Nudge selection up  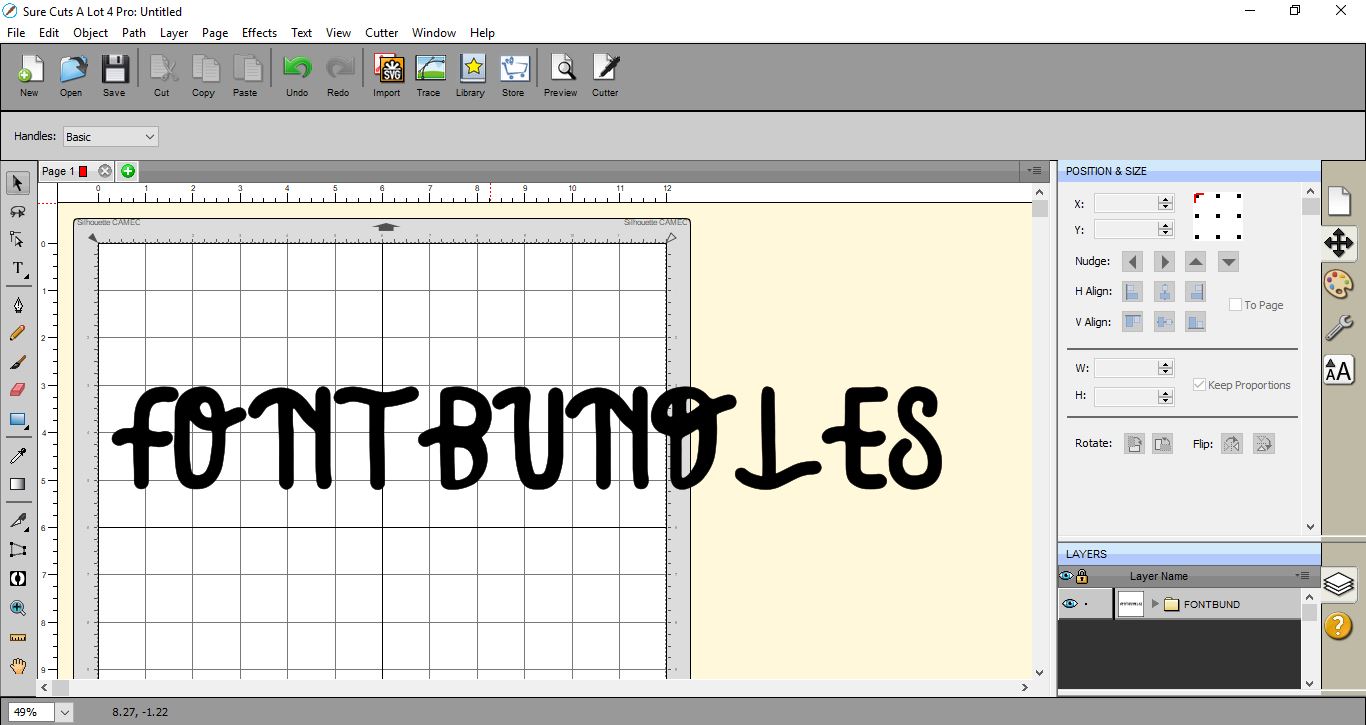point(1196,262)
